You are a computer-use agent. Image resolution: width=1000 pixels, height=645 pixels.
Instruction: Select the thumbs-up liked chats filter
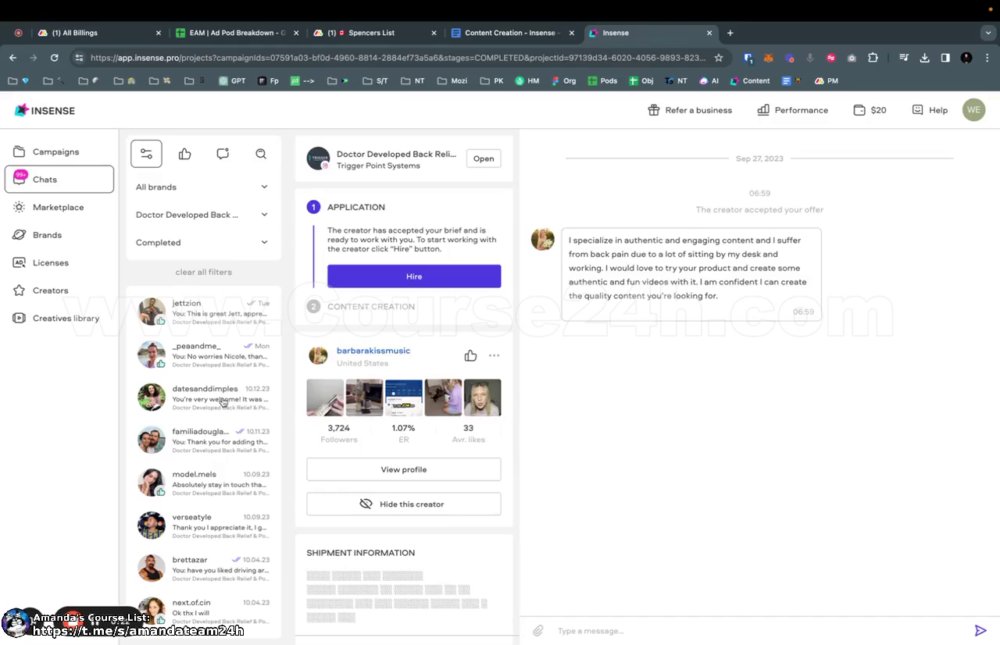click(x=185, y=154)
